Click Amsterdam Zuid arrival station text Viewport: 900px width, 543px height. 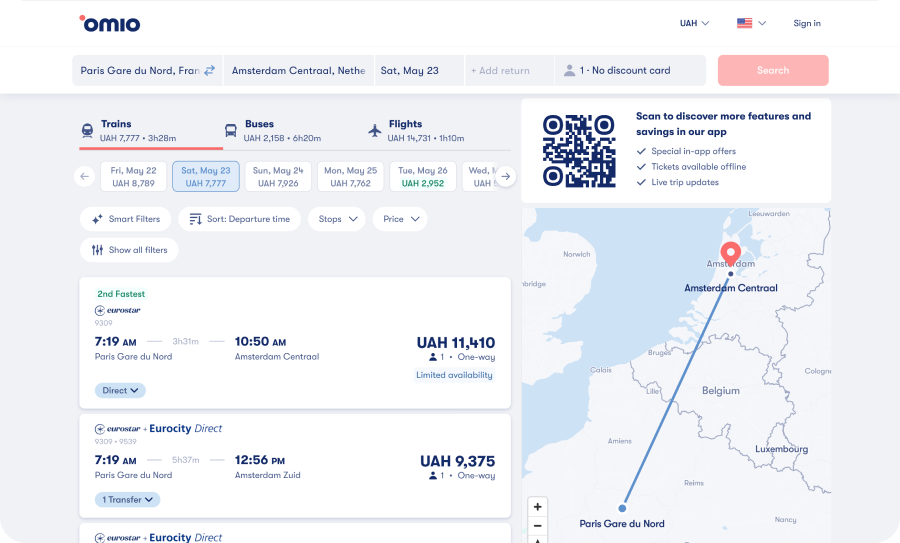[267, 475]
